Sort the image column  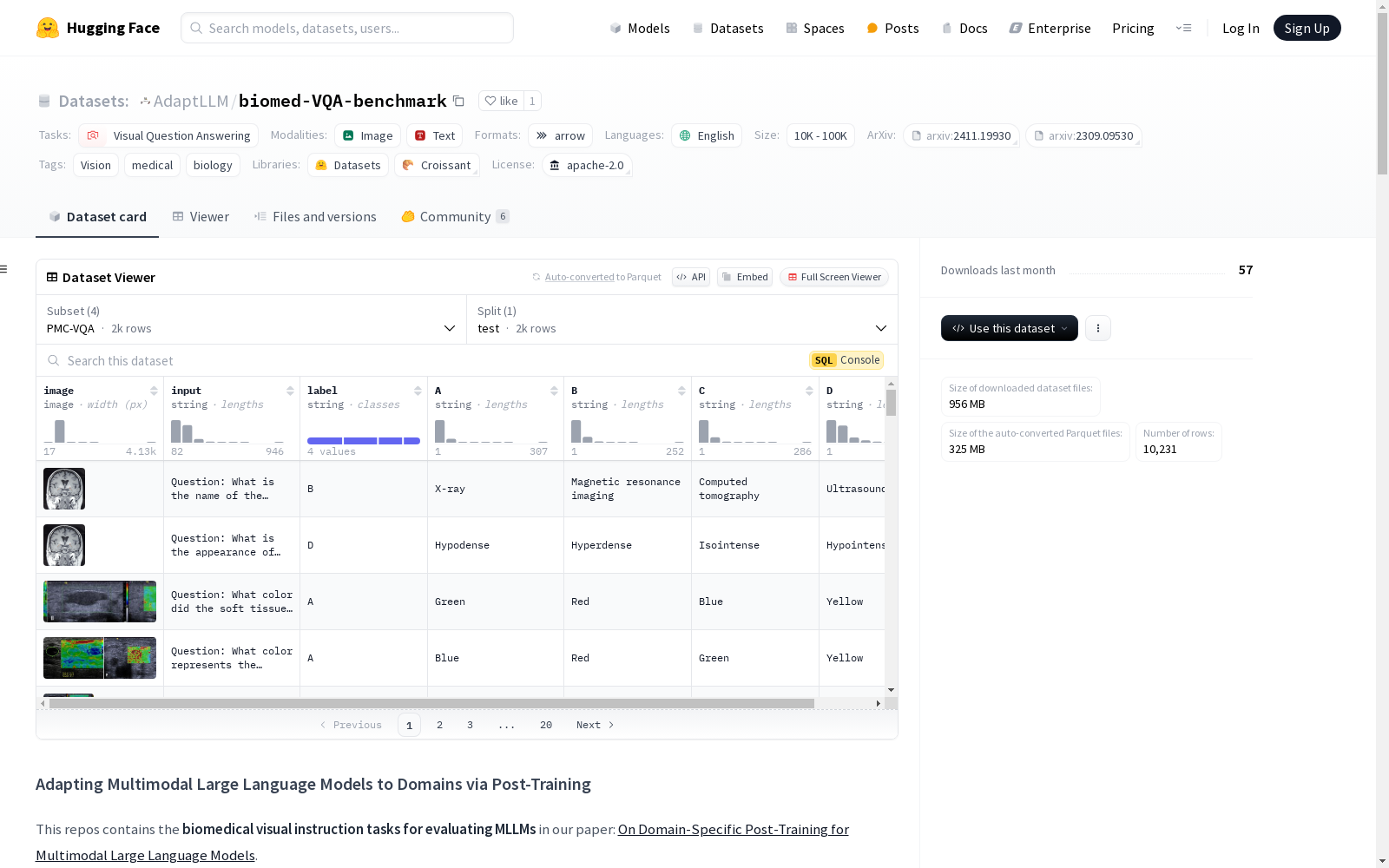(x=154, y=391)
